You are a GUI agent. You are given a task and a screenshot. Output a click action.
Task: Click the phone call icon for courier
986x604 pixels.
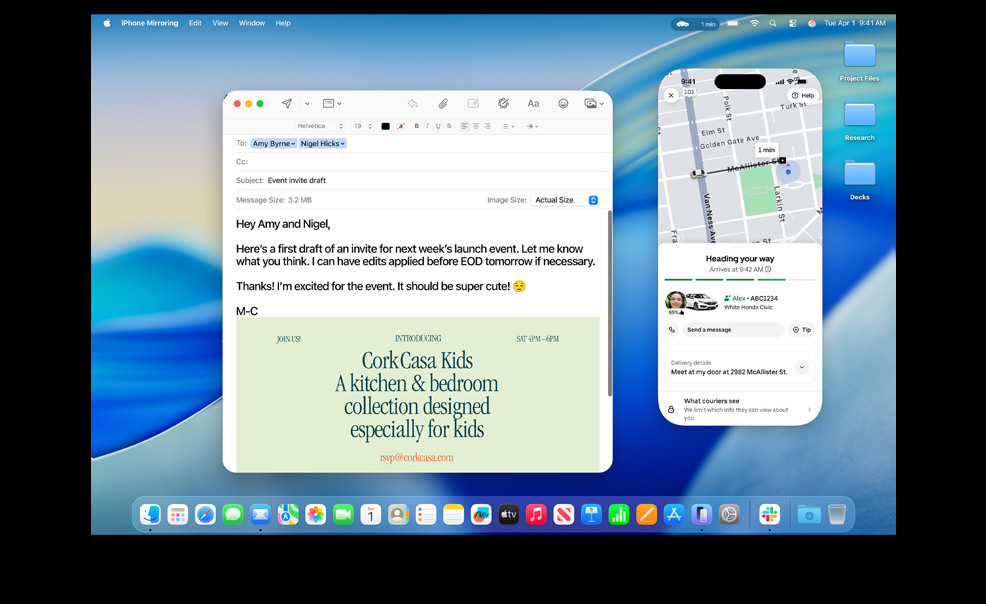[672, 329]
